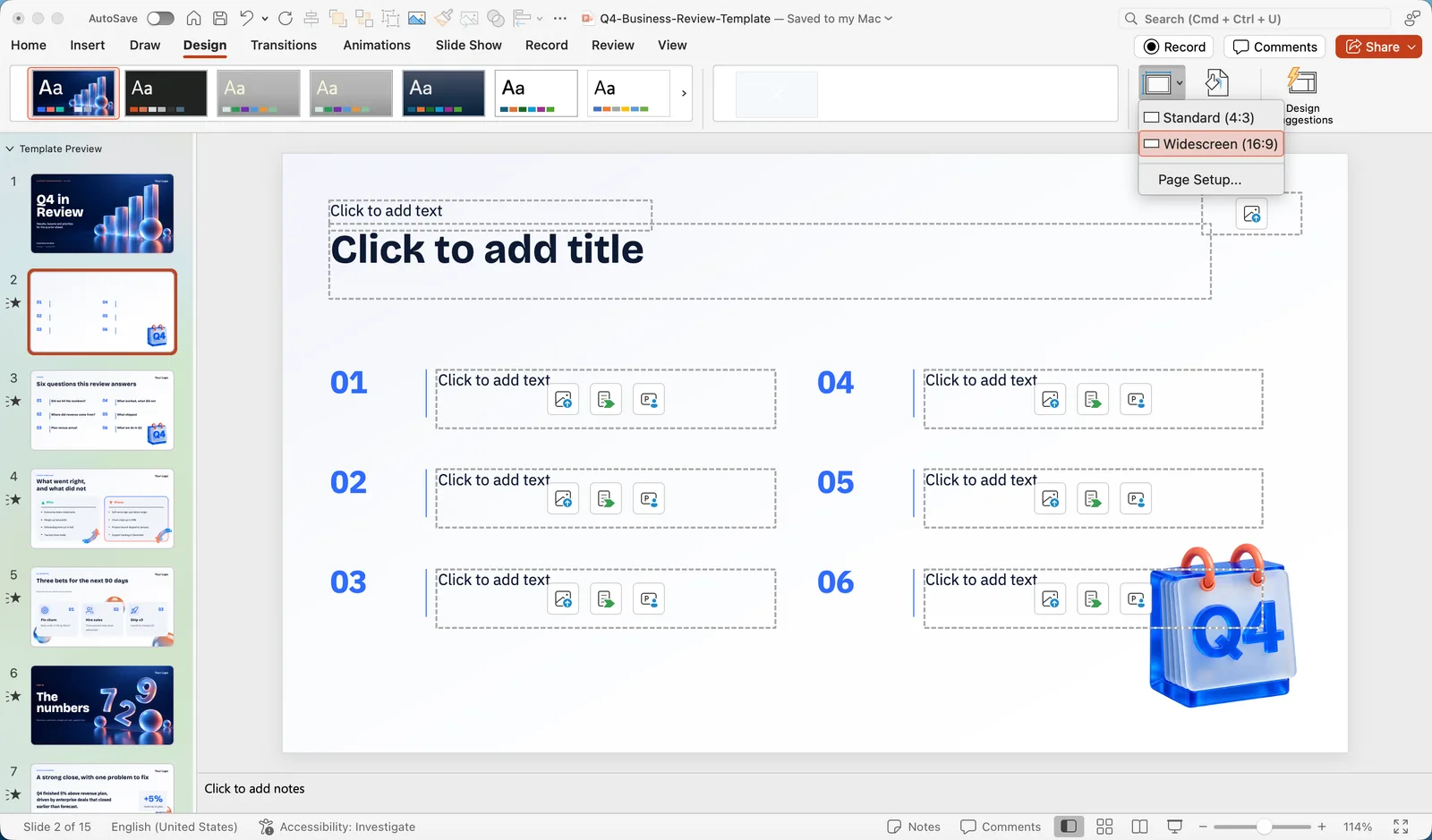Toggle Normal view button in status bar

[x=1069, y=827]
